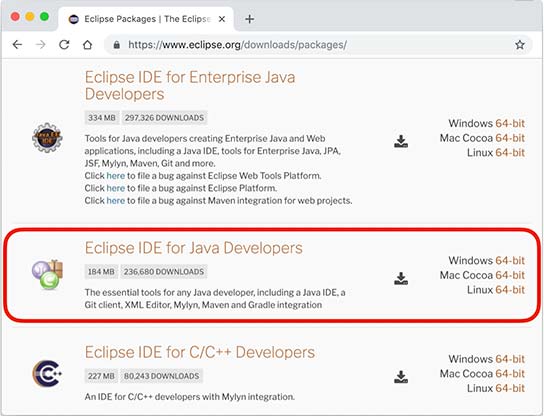
Task: Open Eclipse IDE for Enterprise Java Developers title
Action: click(190, 85)
